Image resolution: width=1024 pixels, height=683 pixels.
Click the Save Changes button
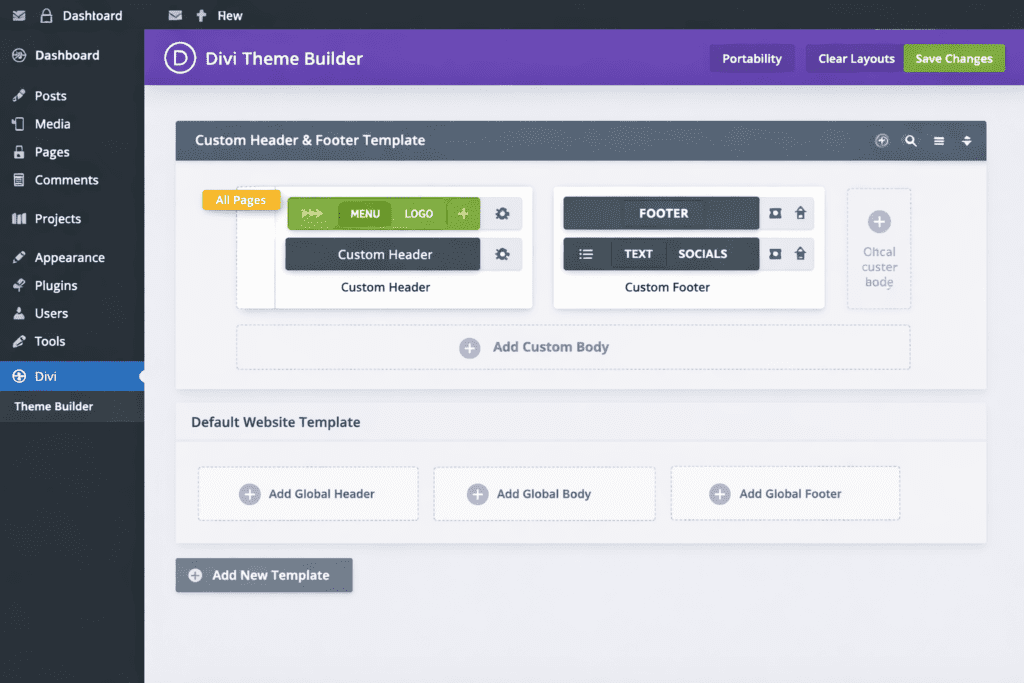point(953,58)
